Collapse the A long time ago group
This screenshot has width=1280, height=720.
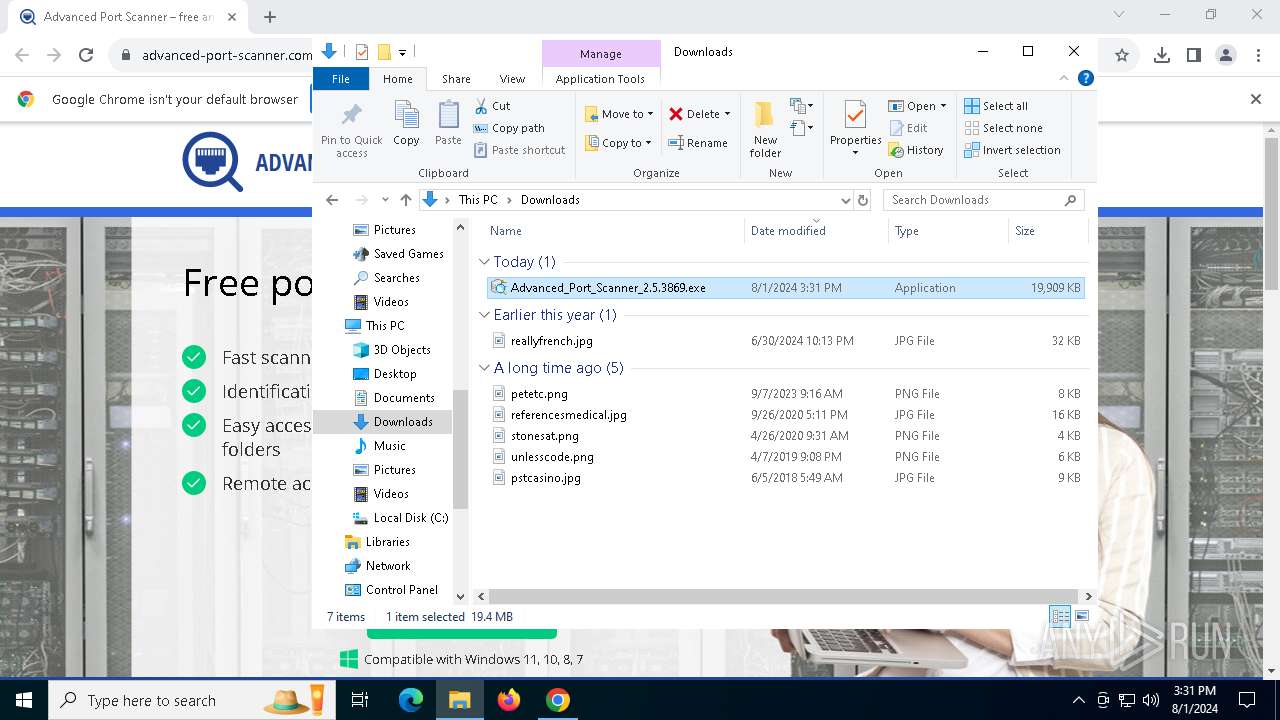[485, 368]
